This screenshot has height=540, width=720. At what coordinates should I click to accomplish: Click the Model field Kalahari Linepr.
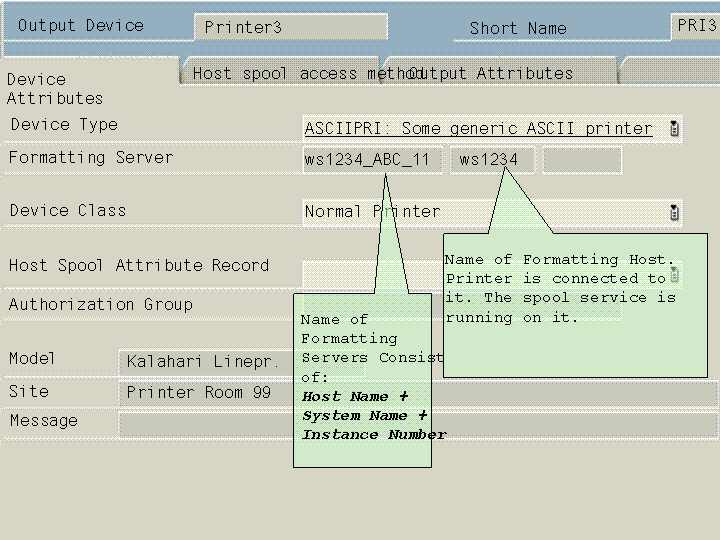(205, 362)
